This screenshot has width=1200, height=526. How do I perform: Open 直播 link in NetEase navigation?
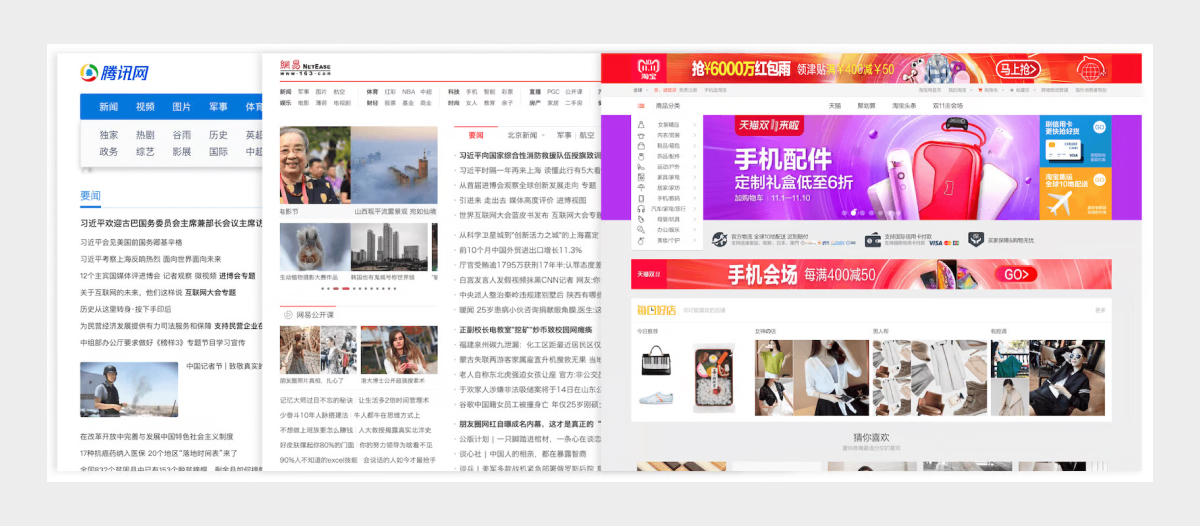tap(535, 92)
